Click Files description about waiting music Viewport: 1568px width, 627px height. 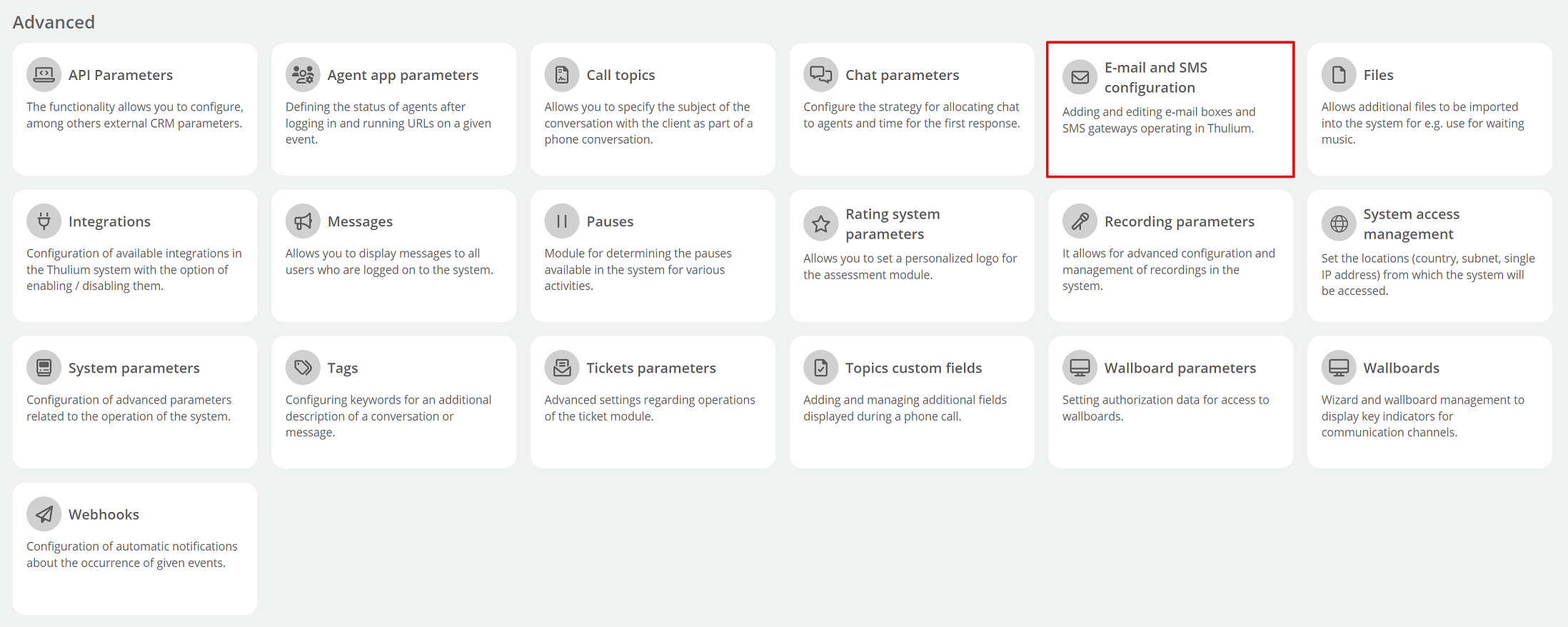click(x=1423, y=123)
